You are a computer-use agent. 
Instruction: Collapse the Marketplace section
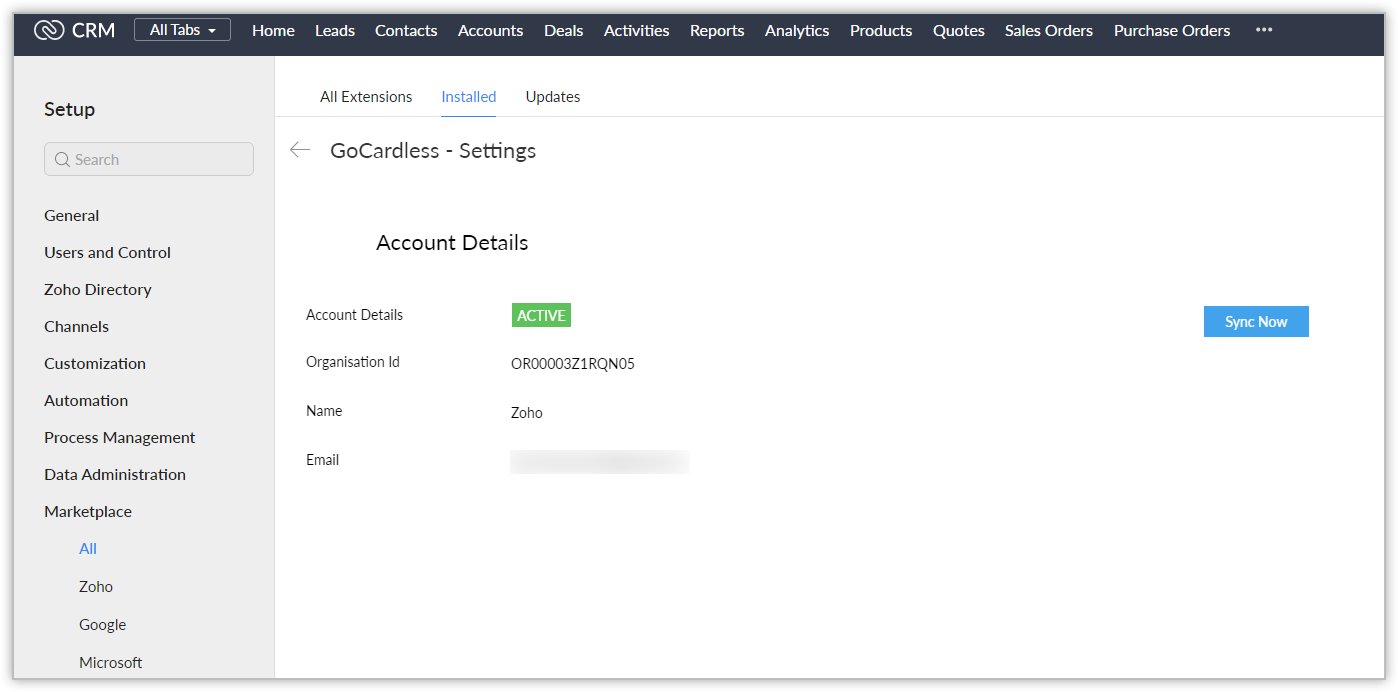point(88,511)
